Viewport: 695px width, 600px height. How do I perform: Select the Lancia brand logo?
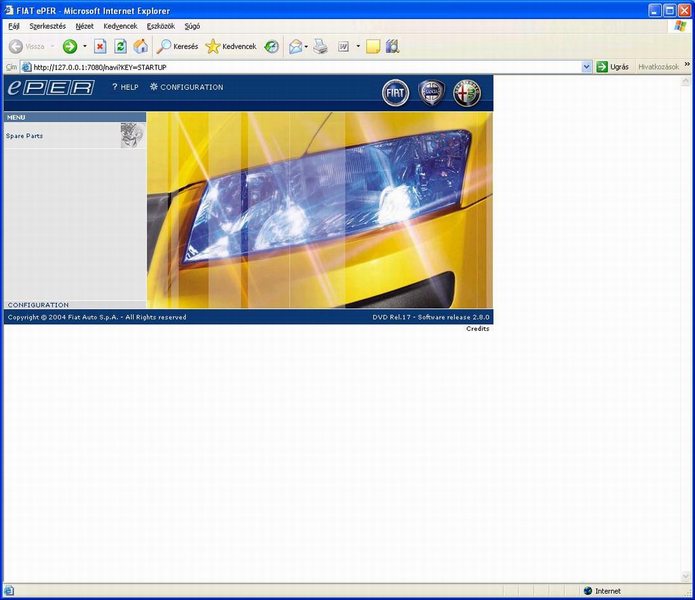(432, 93)
